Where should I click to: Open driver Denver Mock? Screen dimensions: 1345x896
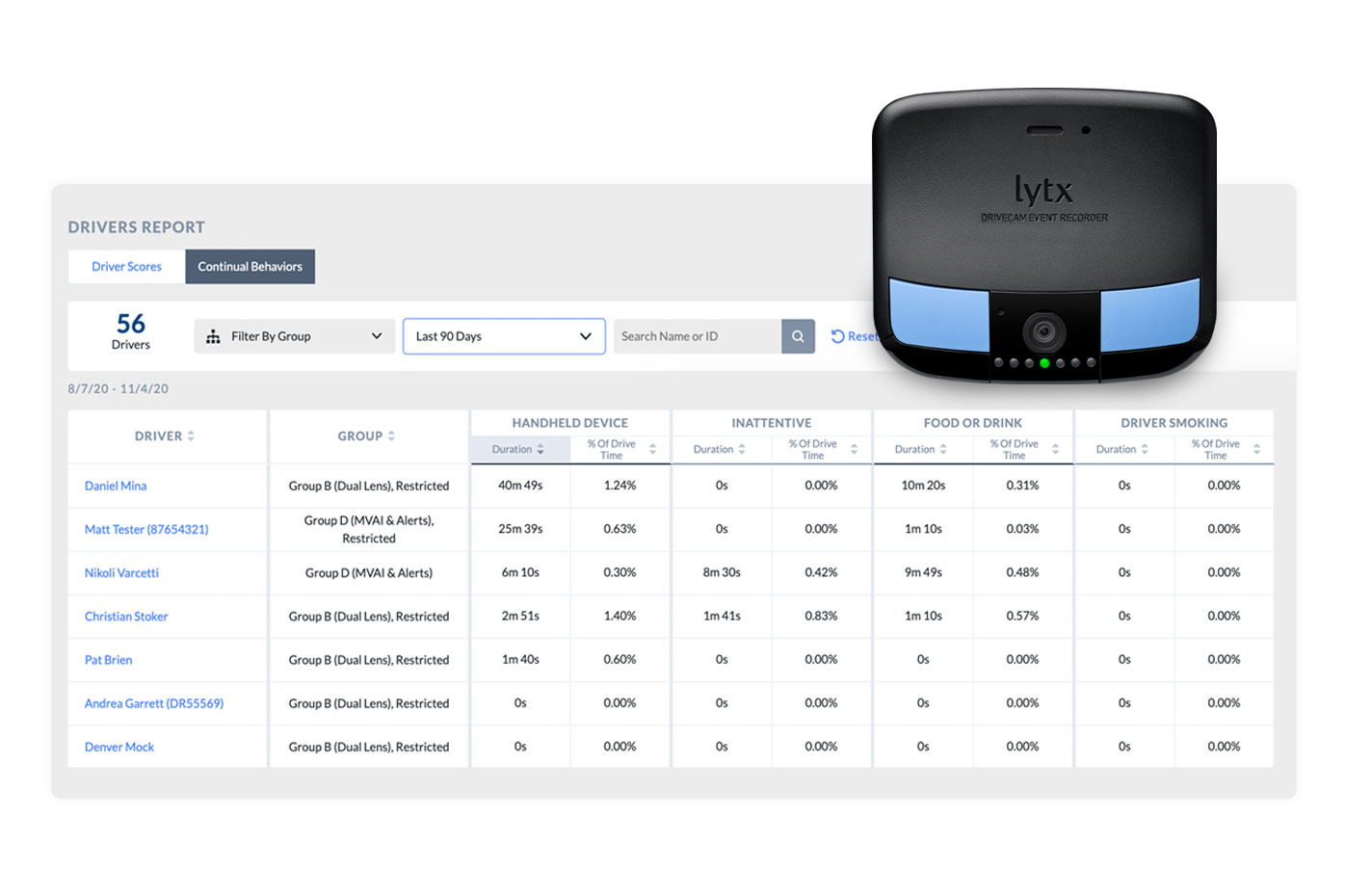pos(119,747)
